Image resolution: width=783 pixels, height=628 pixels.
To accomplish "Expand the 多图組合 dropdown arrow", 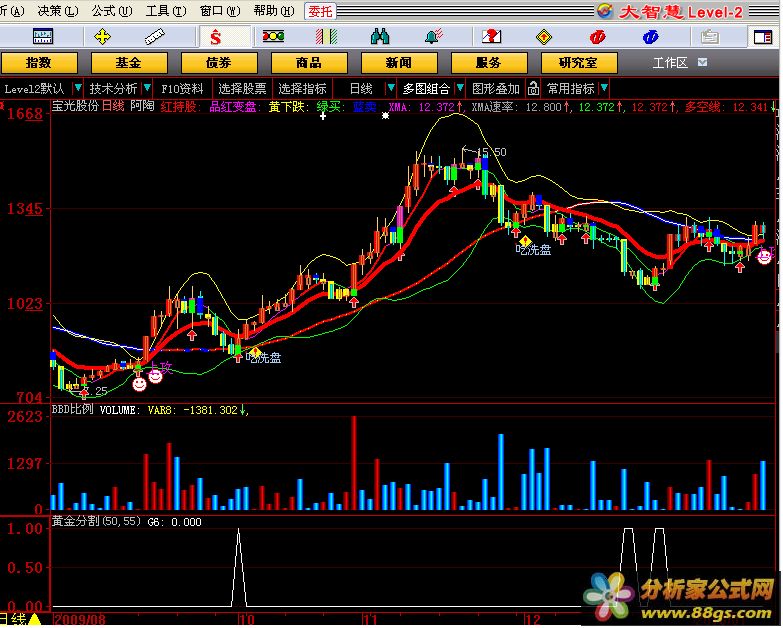I will tap(460, 88).
